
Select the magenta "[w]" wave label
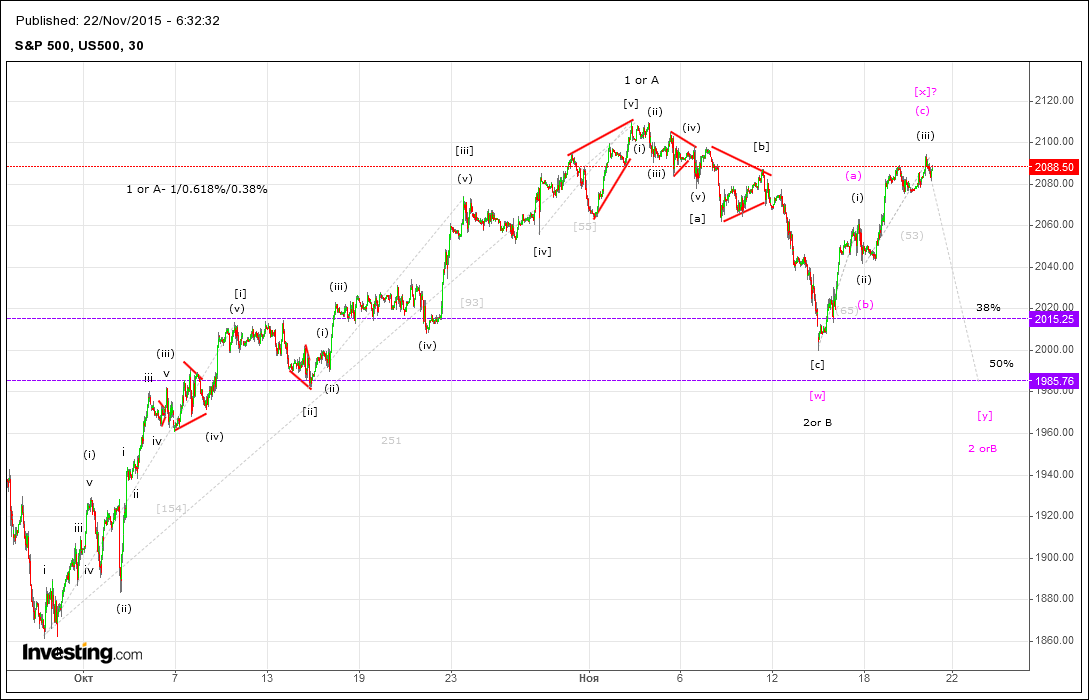point(817,395)
